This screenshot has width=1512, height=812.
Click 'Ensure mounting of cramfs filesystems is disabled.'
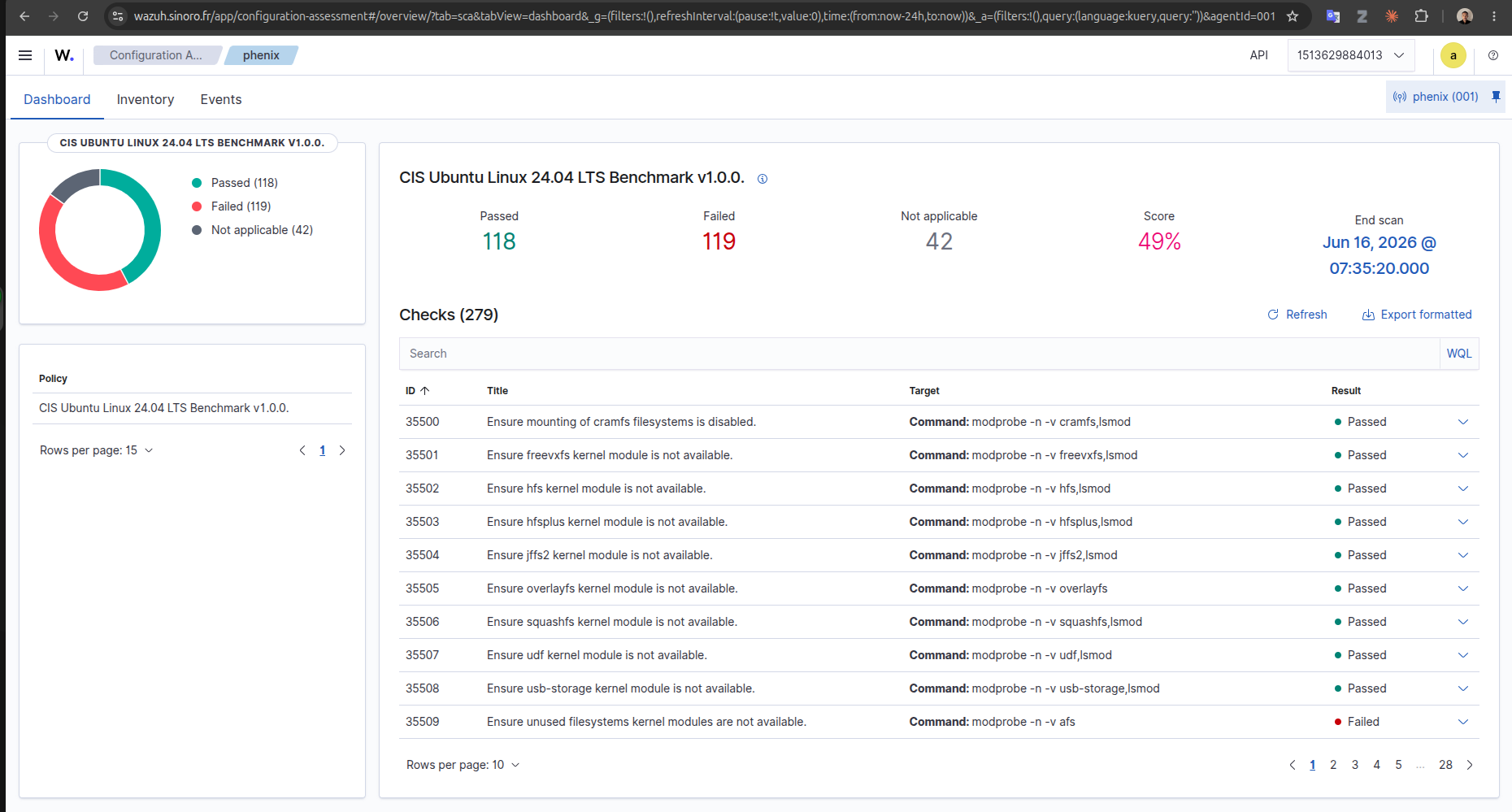point(621,422)
